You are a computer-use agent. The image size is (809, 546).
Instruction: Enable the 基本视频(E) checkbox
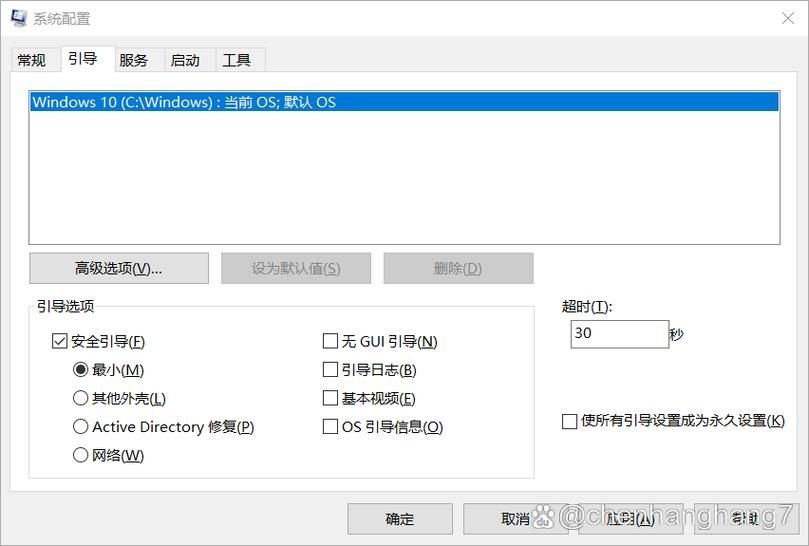(x=330, y=398)
